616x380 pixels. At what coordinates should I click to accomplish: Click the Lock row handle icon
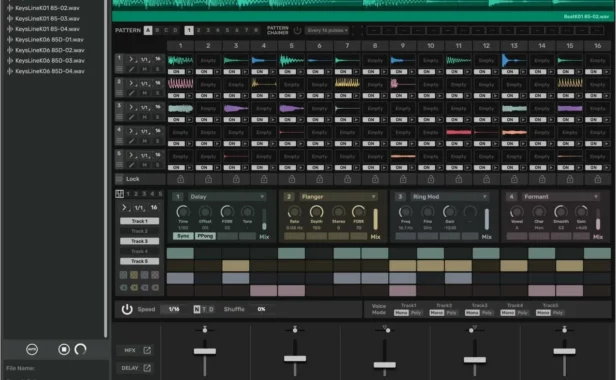coord(119,179)
